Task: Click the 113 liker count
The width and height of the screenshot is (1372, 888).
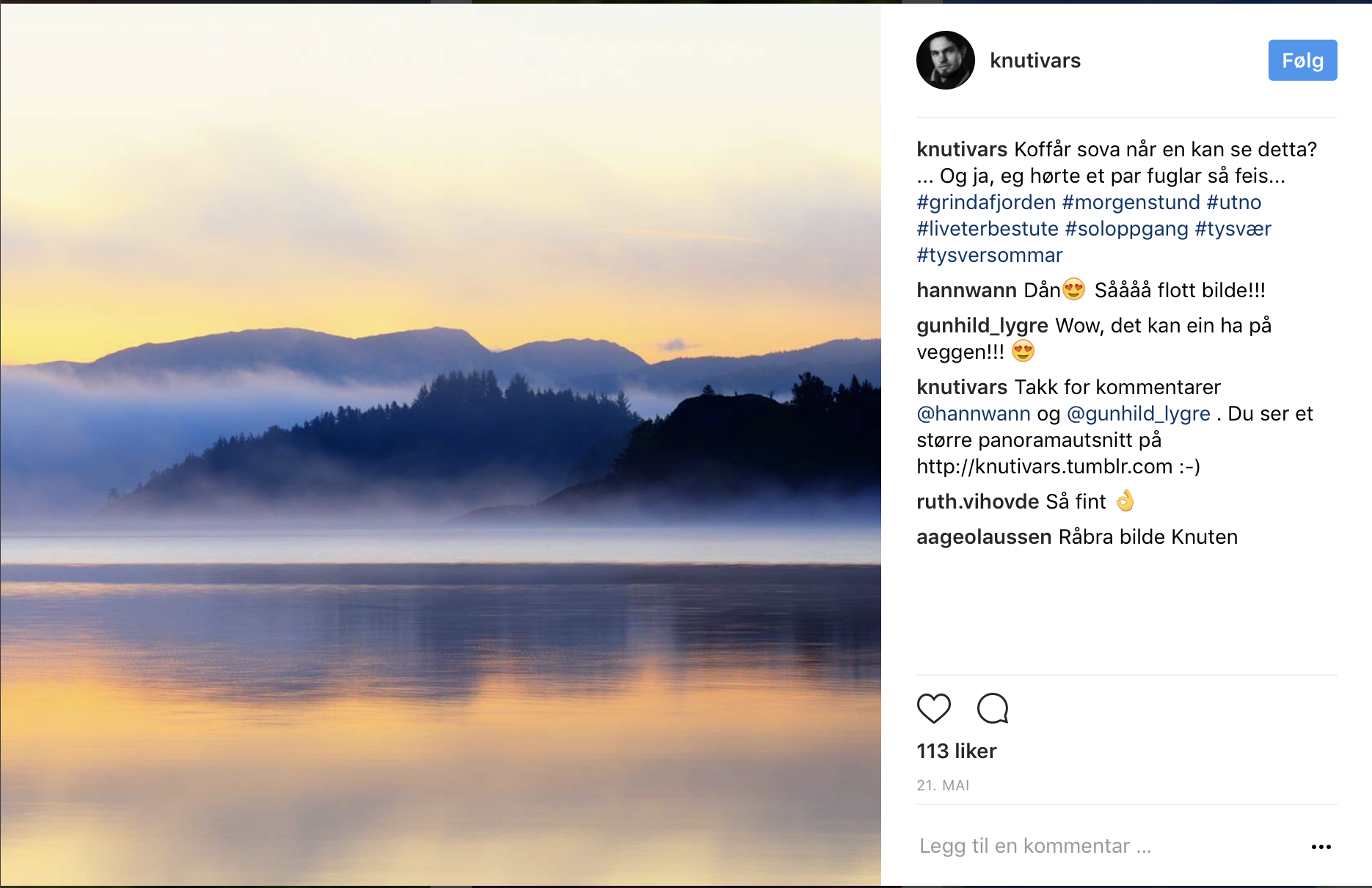Action: (x=956, y=751)
